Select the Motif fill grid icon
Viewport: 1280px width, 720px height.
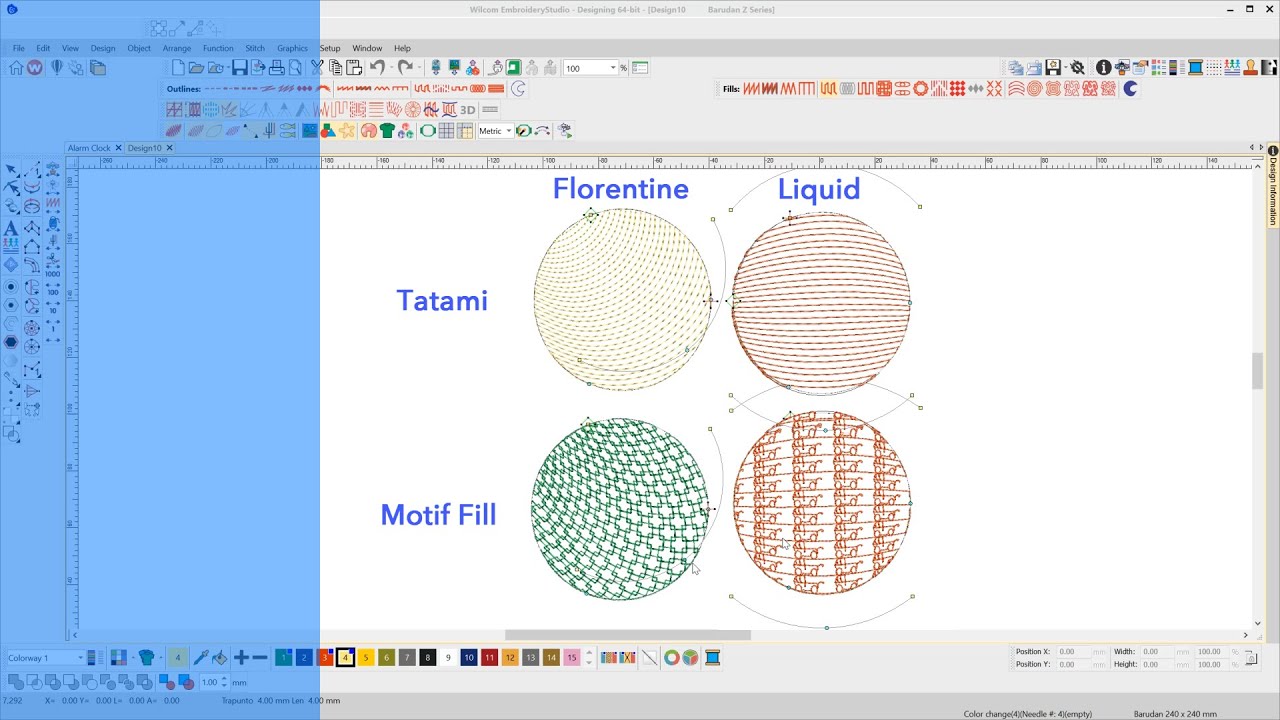(x=884, y=89)
